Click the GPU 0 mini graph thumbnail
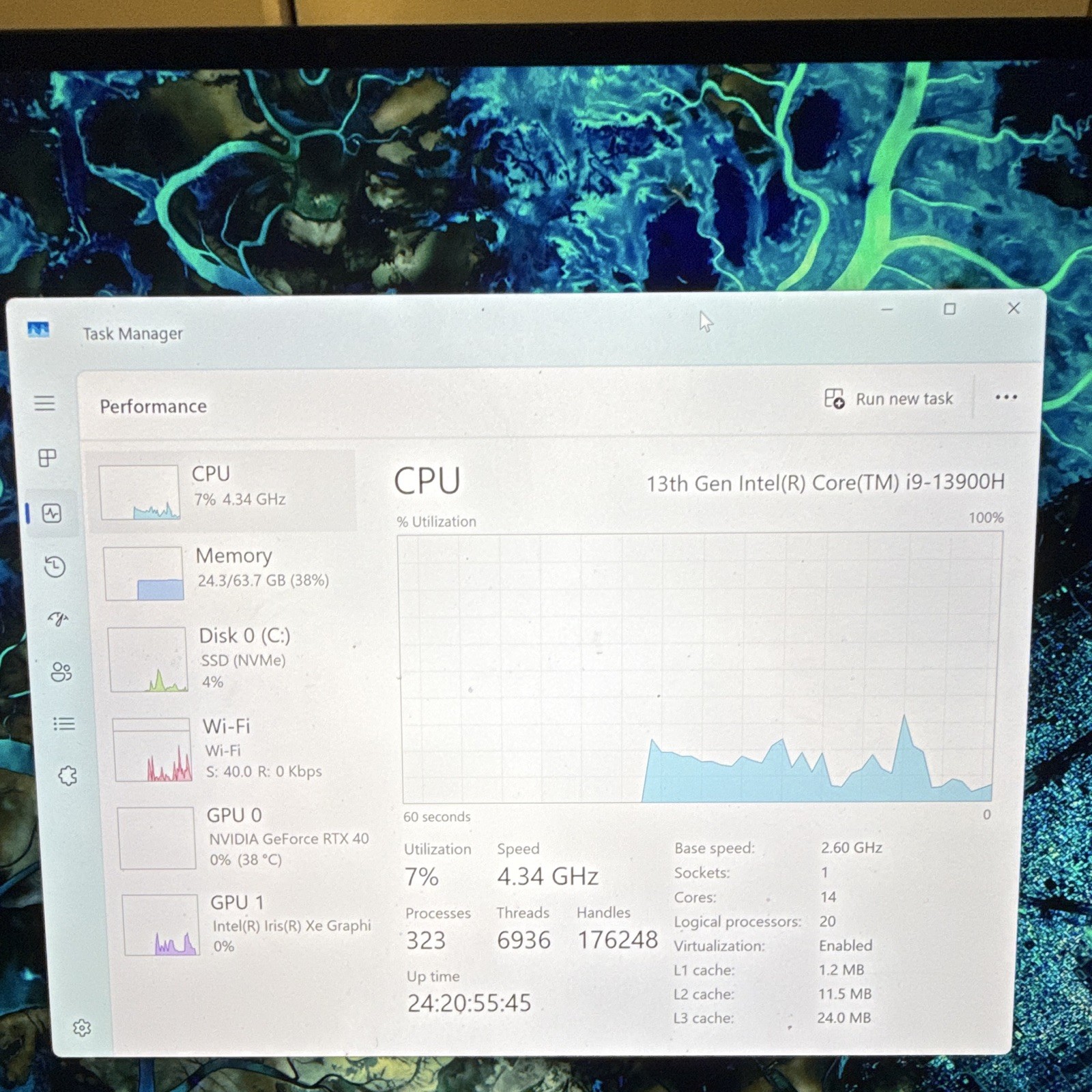The height and width of the screenshot is (1092, 1092). (x=157, y=838)
